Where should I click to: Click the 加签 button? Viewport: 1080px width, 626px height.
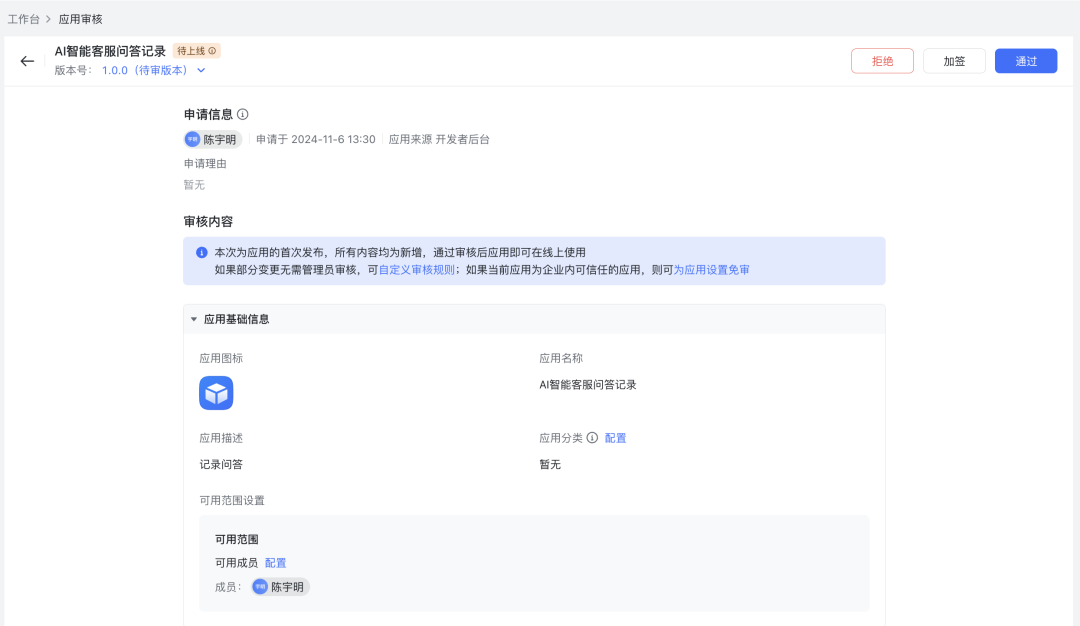tap(954, 61)
